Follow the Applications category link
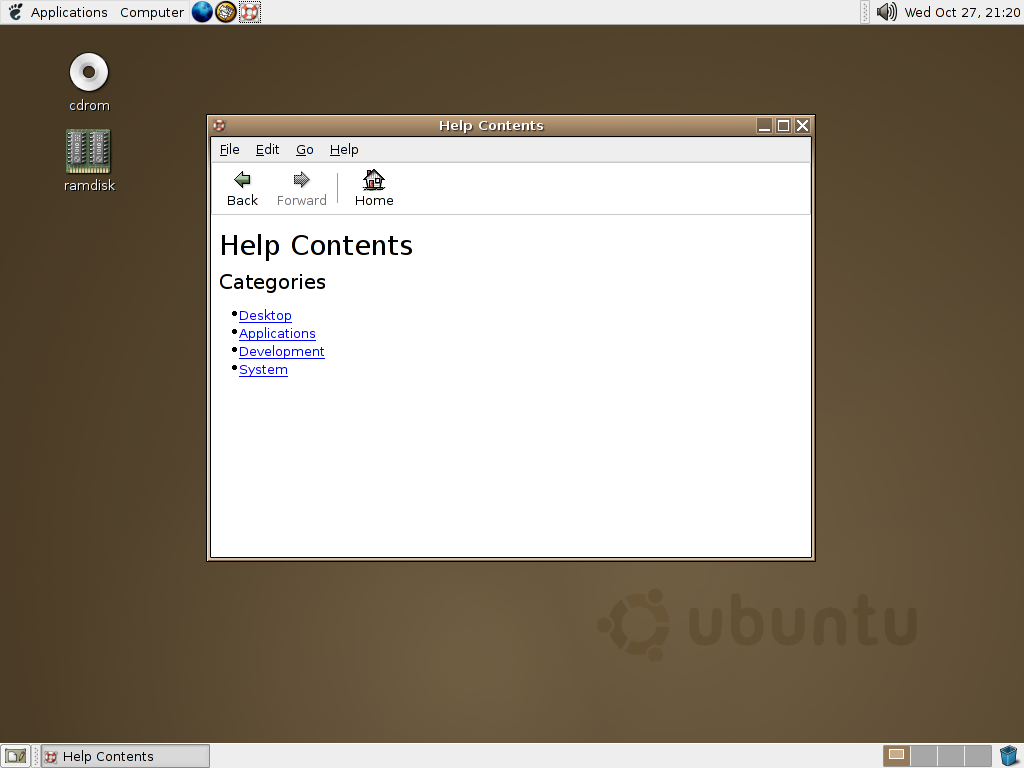Viewport: 1024px width, 768px height. [277, 334]
